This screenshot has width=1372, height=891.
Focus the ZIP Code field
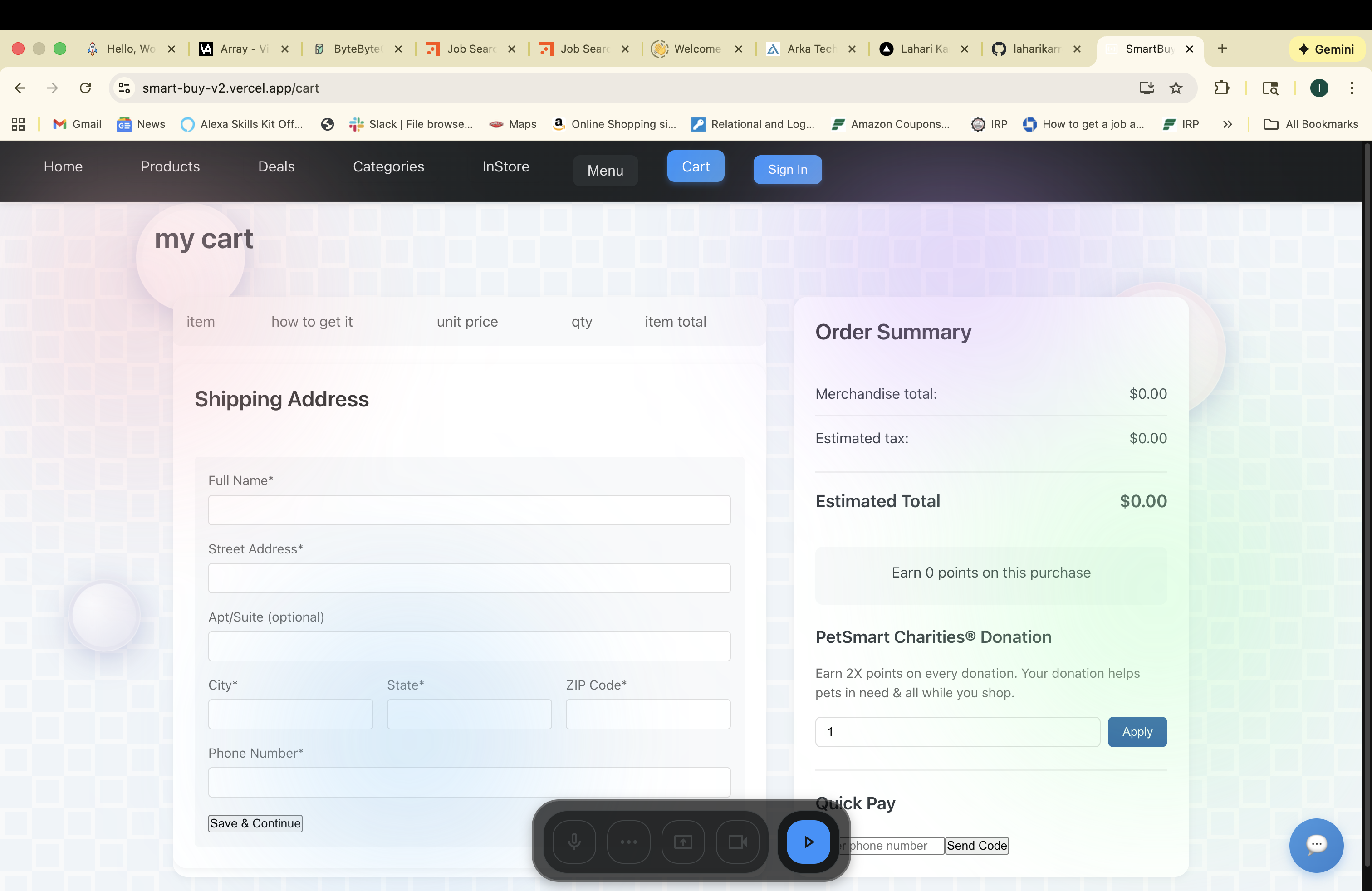click(648, 714)
